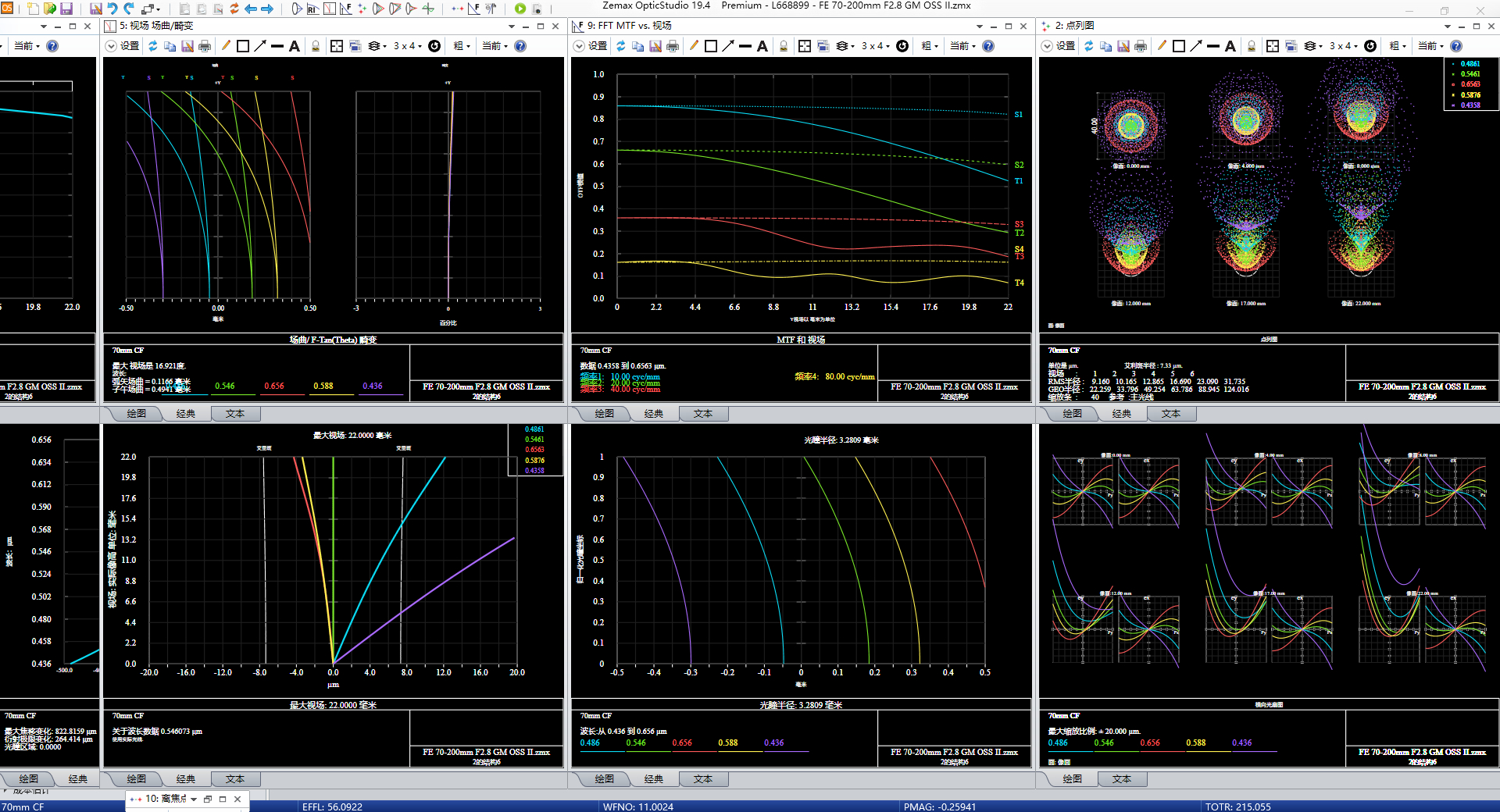The width and height of the screenshot is (1500, 812).
Task: Click reset-zoom circular icon in spot diagram toolbar
Action: pyautogui.click(x=1370, y=46)
